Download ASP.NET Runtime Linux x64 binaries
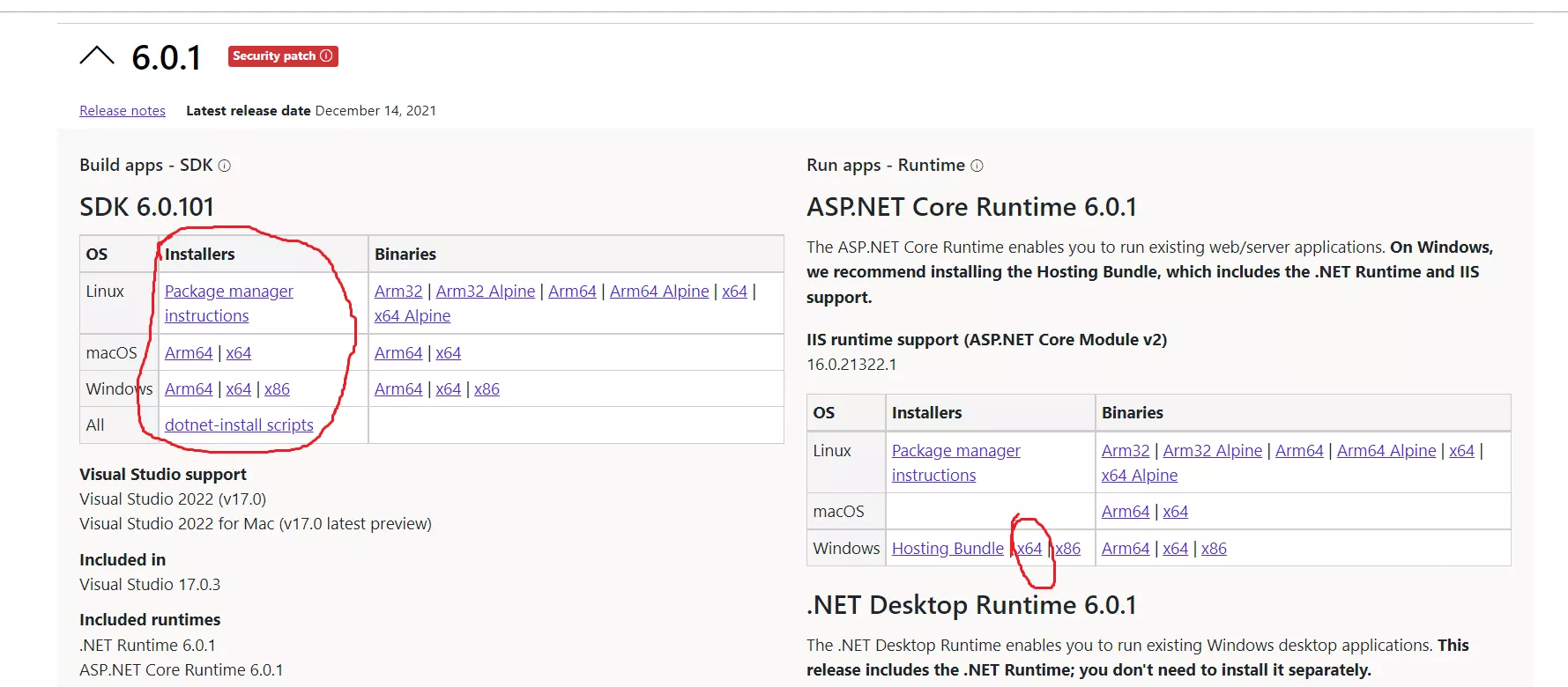The width and height of the screenshot is (1568, 687). click(x=1462, y=450)
